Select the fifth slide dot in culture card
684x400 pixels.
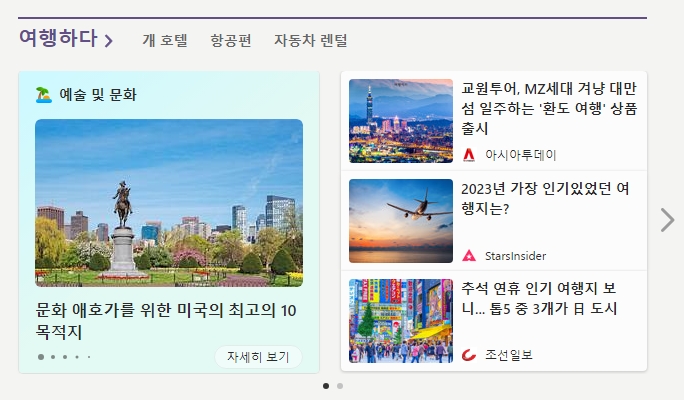(x=89, y=357)
